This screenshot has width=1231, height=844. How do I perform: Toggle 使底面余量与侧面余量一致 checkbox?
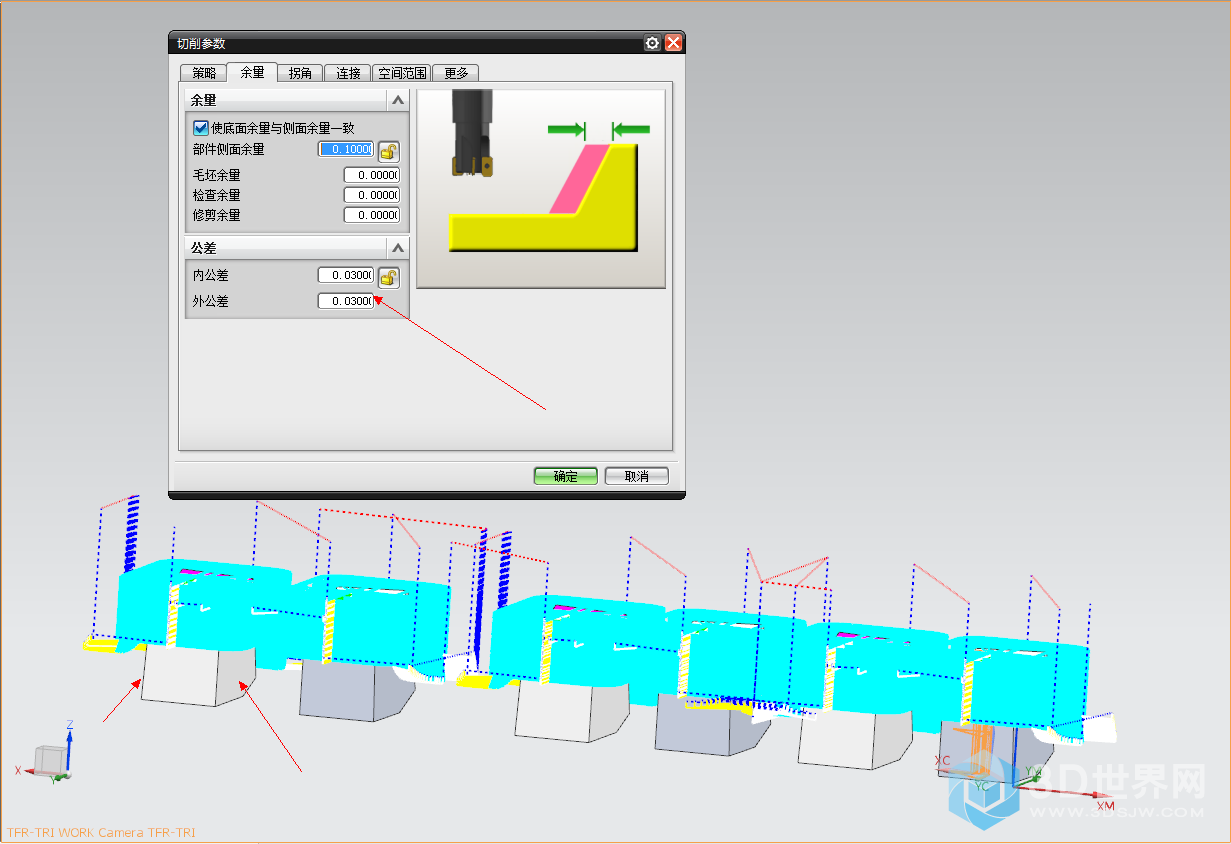201,128
